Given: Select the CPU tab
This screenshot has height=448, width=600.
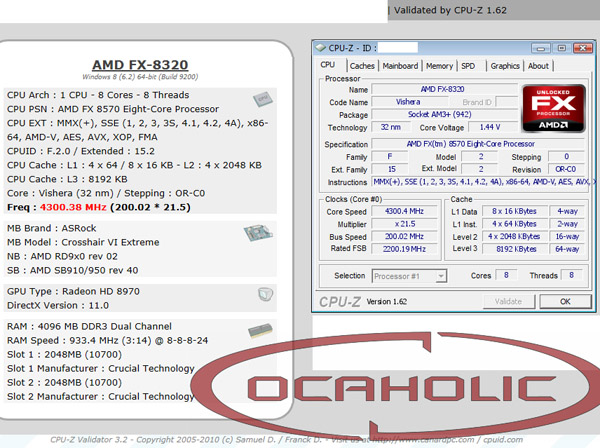Looking at the screenshot, I should click(328, 65).
